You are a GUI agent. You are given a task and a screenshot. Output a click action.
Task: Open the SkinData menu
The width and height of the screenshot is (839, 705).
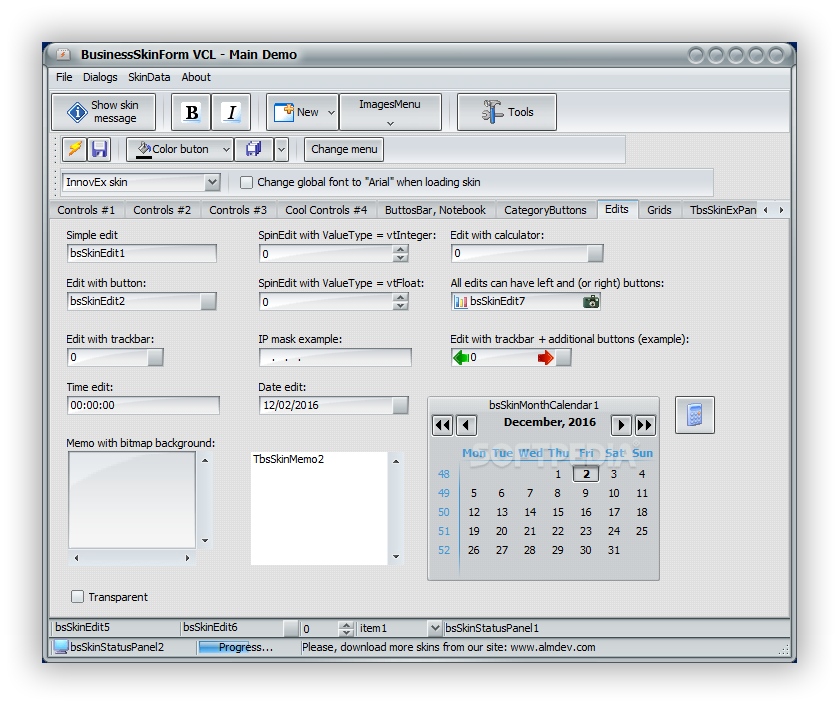pyautogui.click(x=149, y=77)
